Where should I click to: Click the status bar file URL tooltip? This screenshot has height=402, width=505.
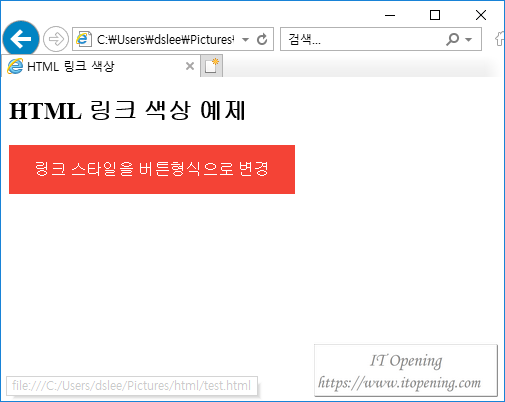coord(132,386)
